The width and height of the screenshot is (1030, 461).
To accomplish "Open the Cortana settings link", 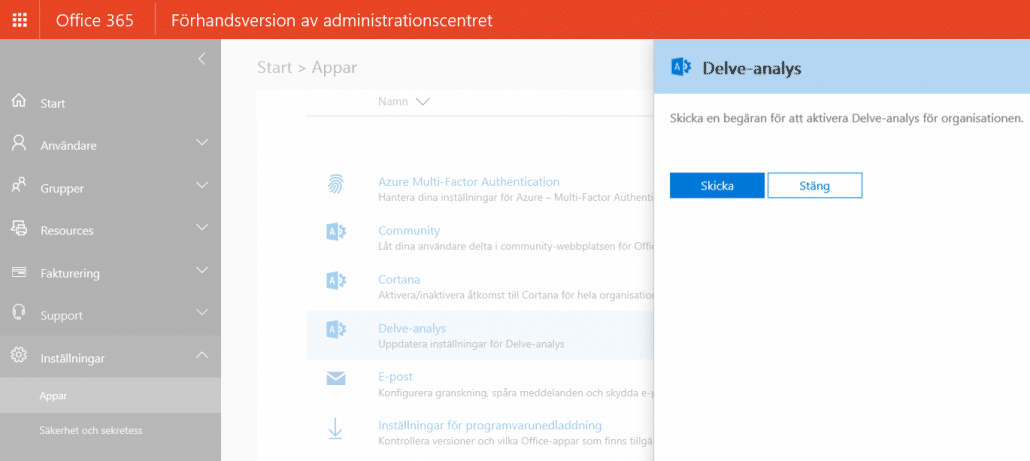I will [x=399, y=279].
